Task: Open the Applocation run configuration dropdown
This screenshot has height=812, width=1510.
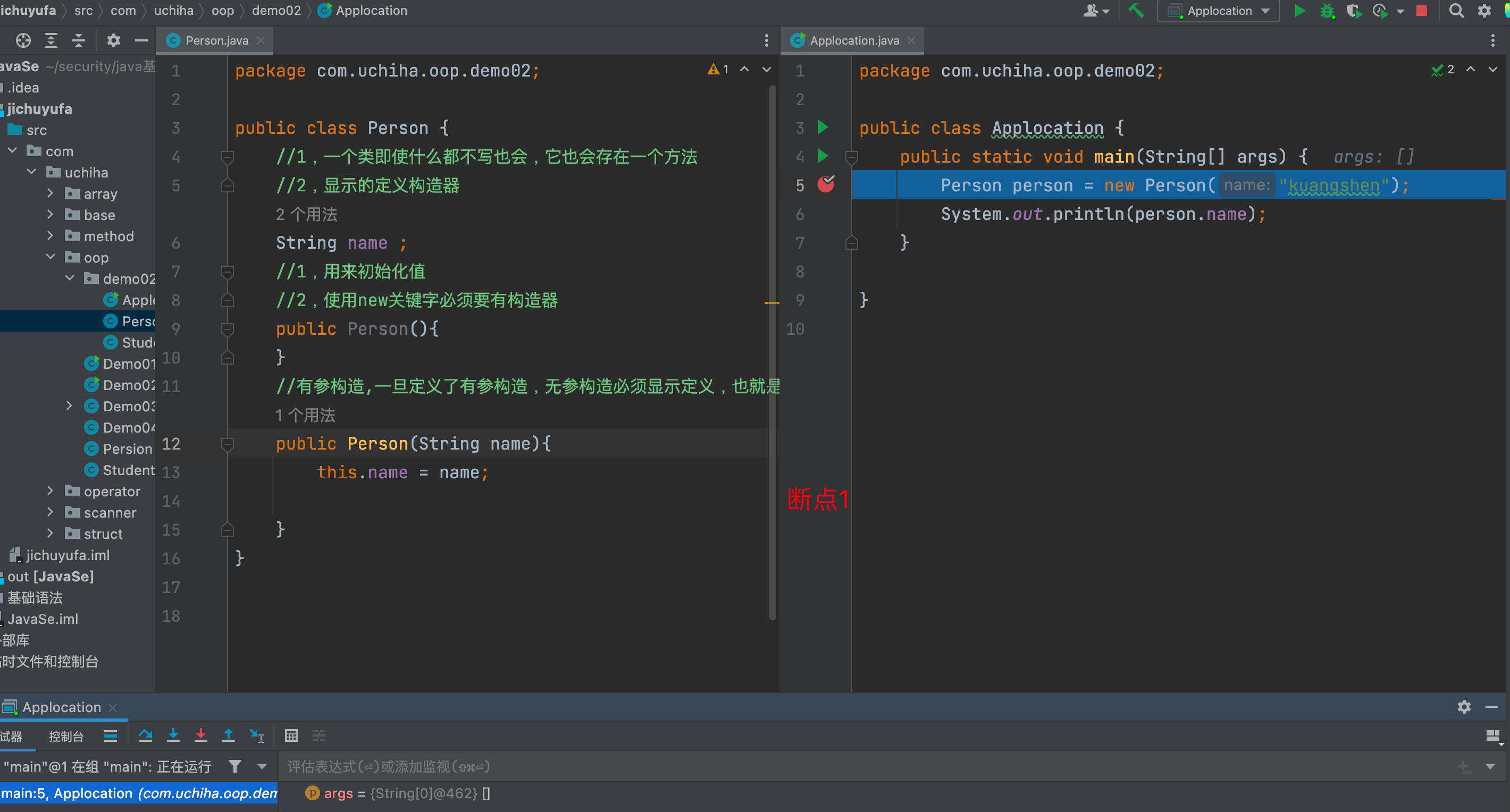Action: [1218, 11]
